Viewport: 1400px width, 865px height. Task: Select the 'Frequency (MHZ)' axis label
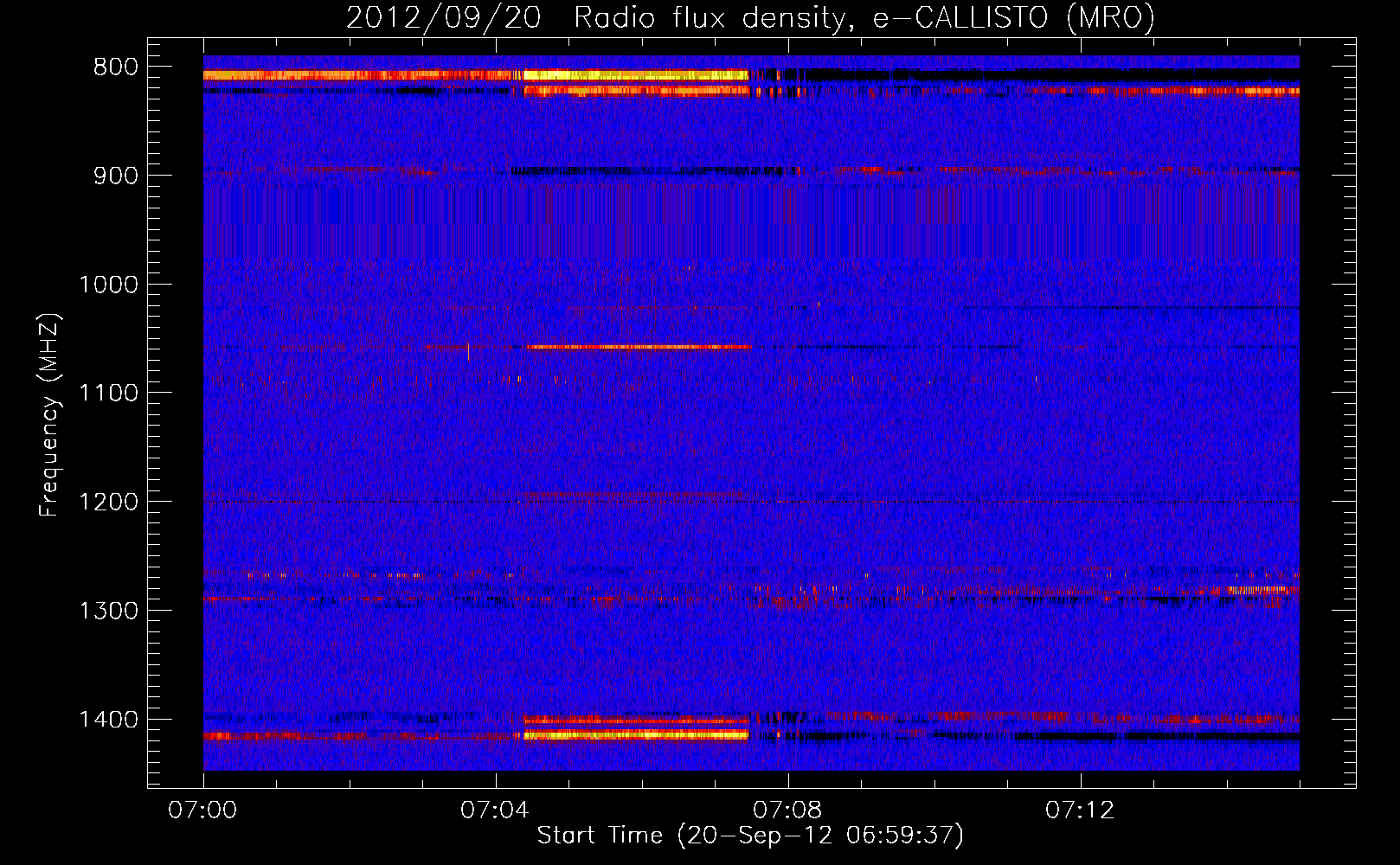[49, 414]
